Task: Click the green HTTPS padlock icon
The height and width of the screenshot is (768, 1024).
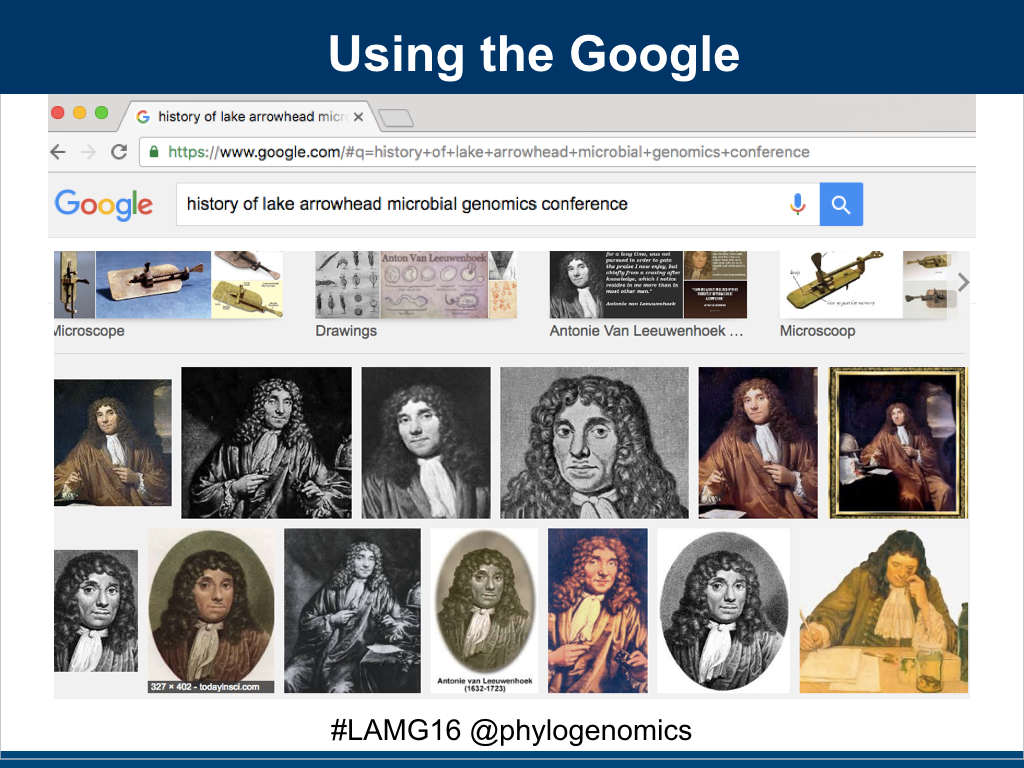Action: point(154,152)
